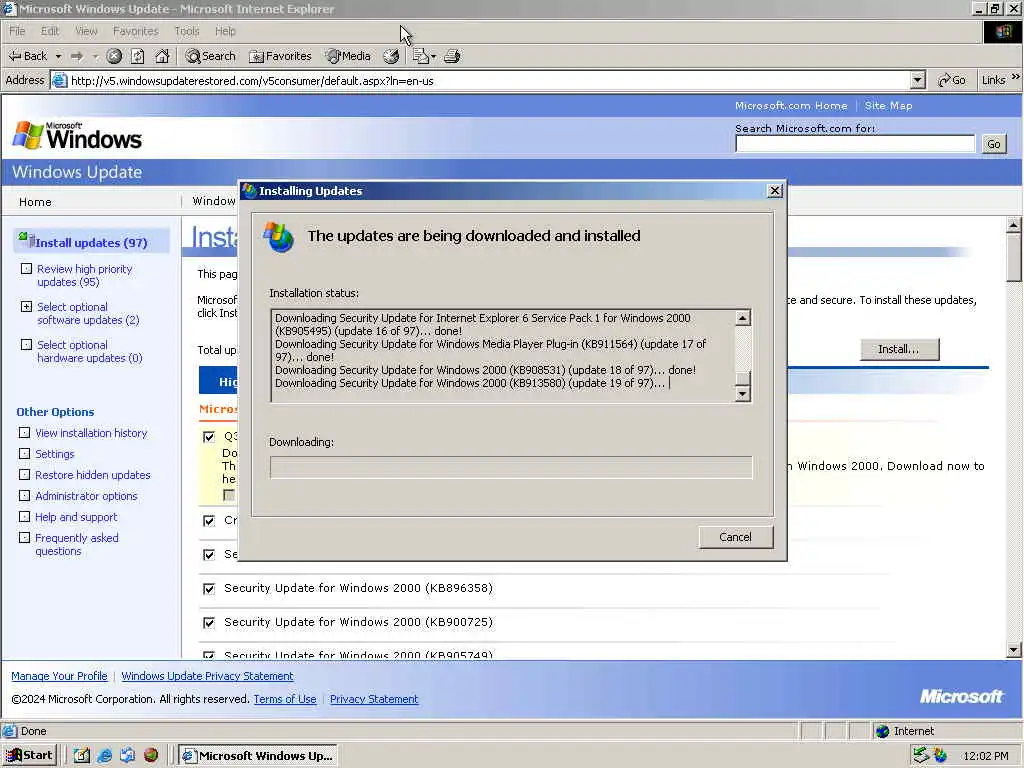The height and width of the screenshot is (768, 1024).
Task: Click the Stop loading icon
Action: coord(114,56)
